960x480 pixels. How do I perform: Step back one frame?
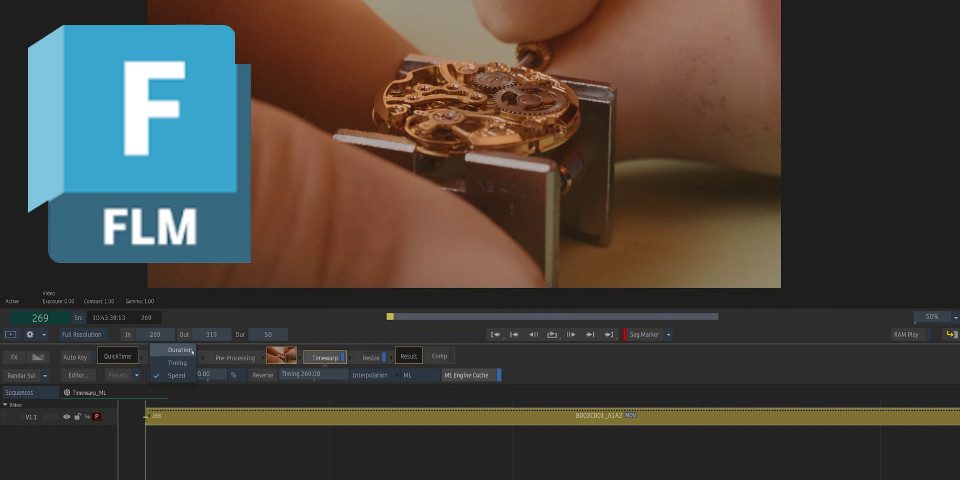tap(533, 335)
